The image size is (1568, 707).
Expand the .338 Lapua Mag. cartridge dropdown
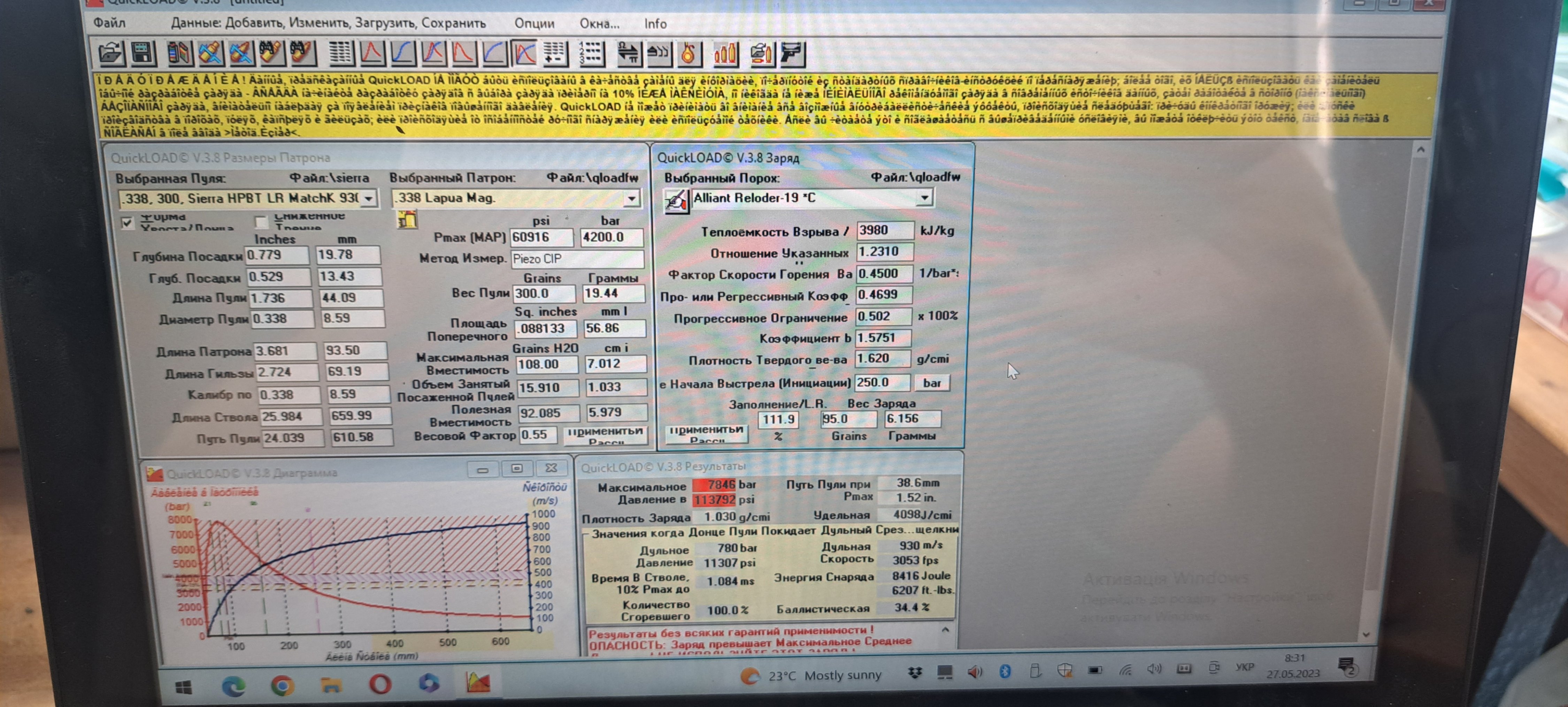coord(632,198)
